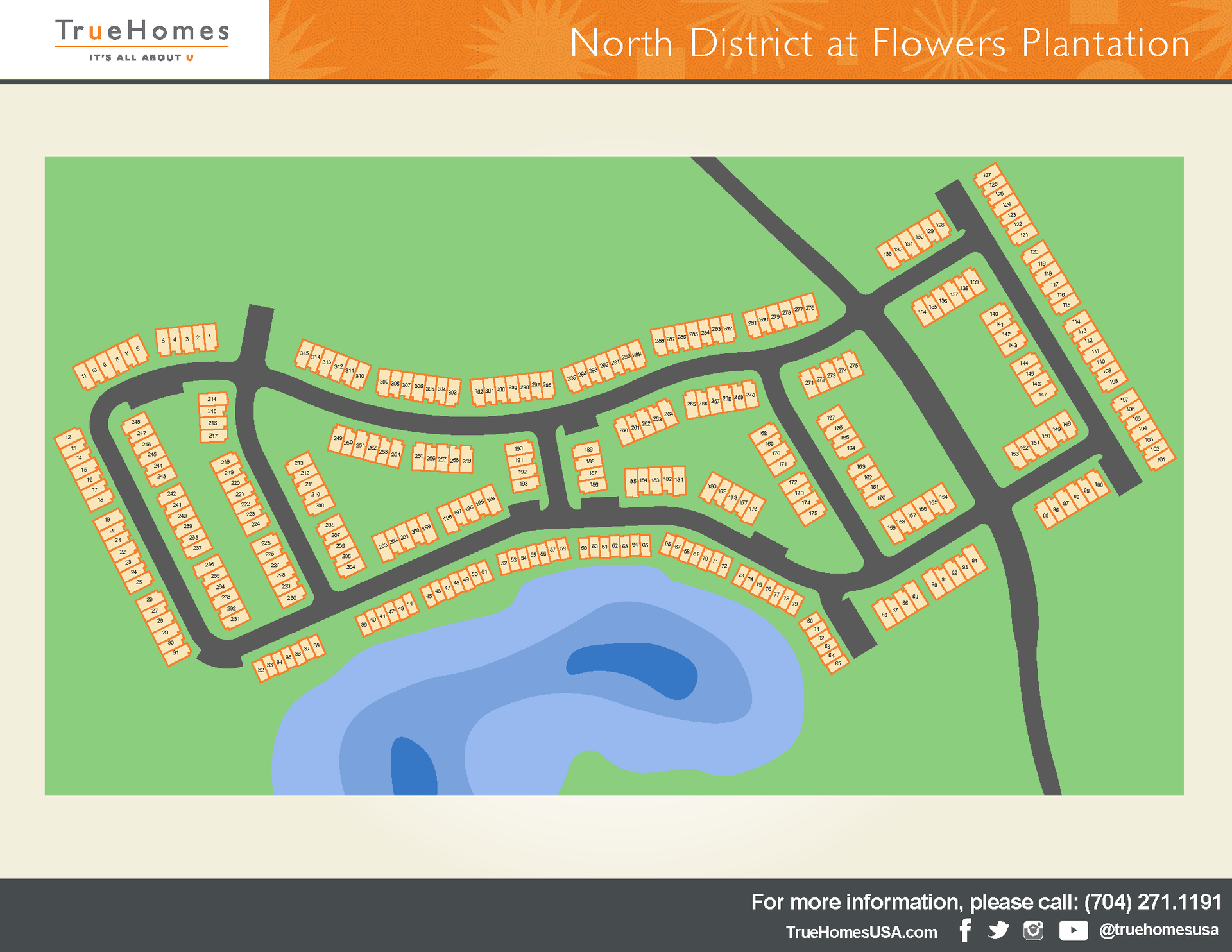Image resolution: width=1232 pixels, height=952 pixels.
Task: Click the @truehomesusa handle
Action: pyautogui.click(x=1158, y=930)
